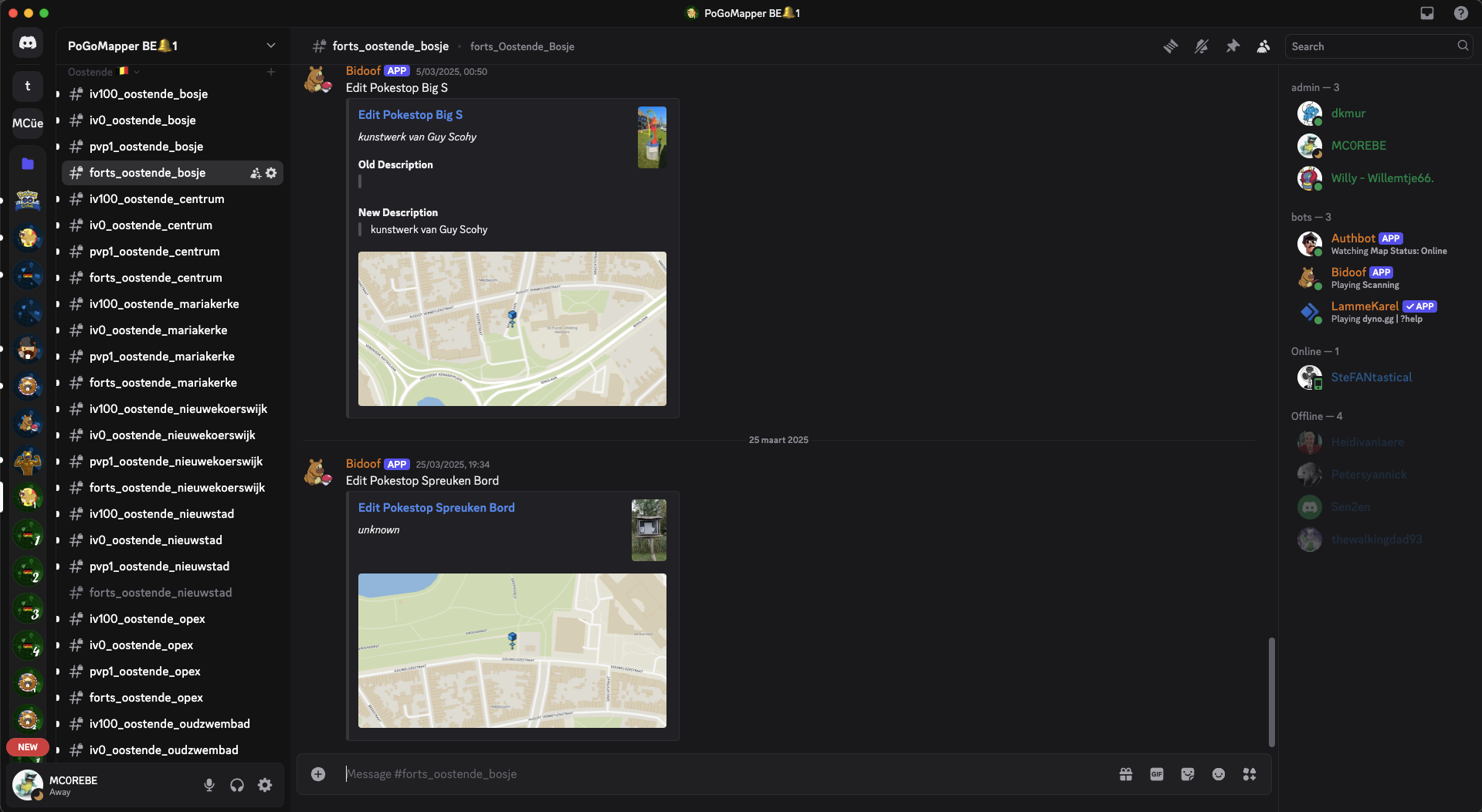Click Bidoof username on the 5/03/2025 message
The width and height of the screenshot is (1482, 812).
[x=363, y=70]
